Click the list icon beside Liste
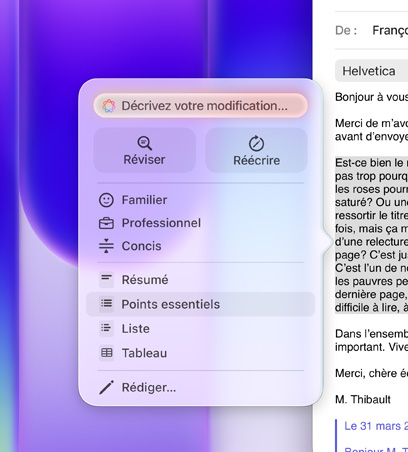Screen dimensions: 408x452 point(106,328)
